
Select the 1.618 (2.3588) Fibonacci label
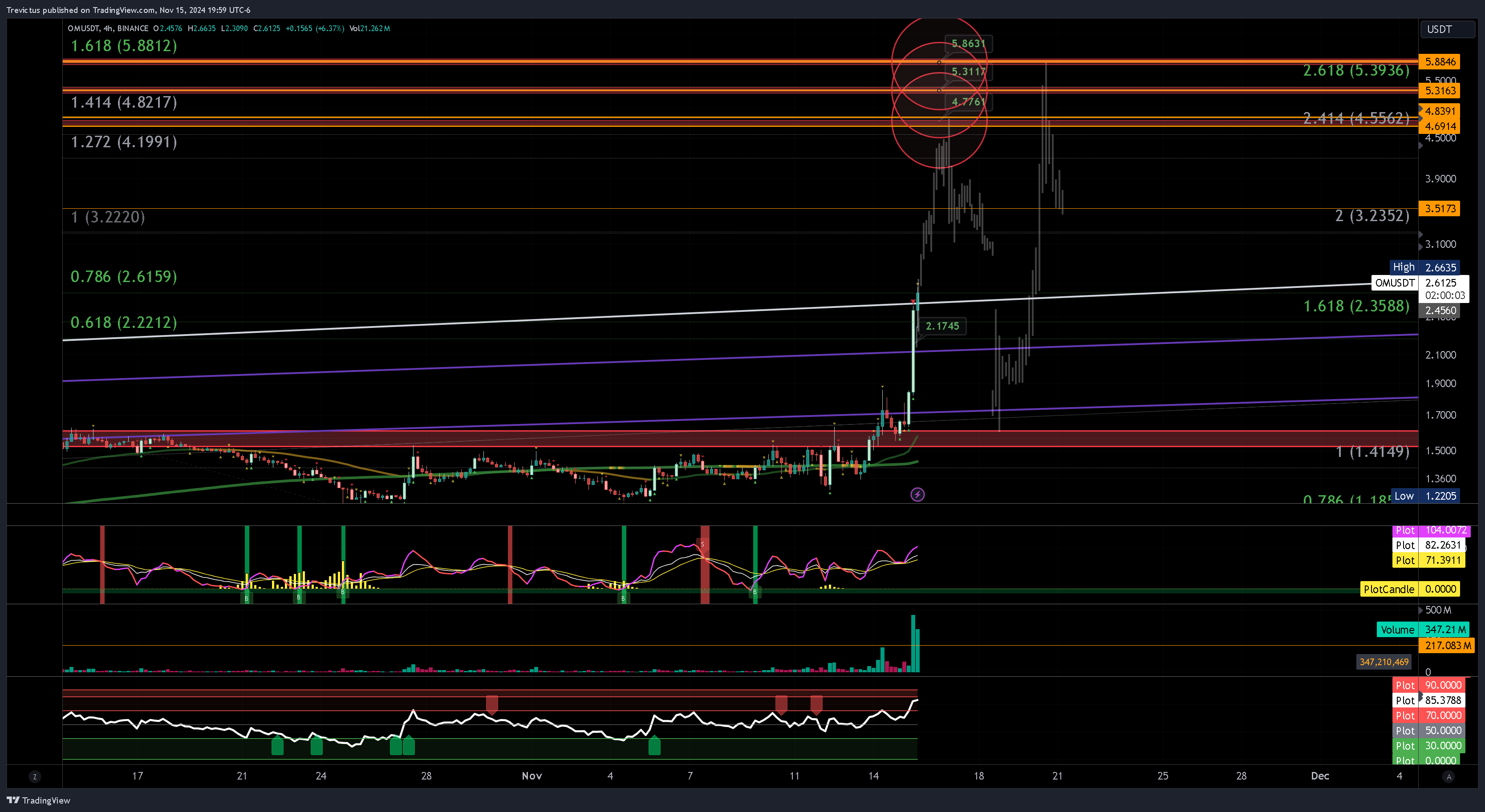1356,305
